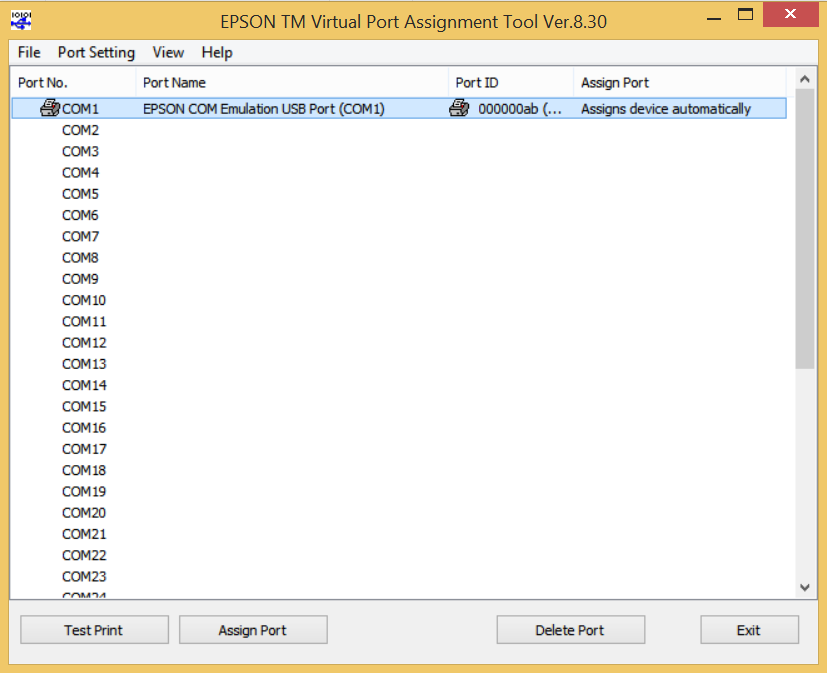Click the scrollbar down arrow

(x=805, y=588)
